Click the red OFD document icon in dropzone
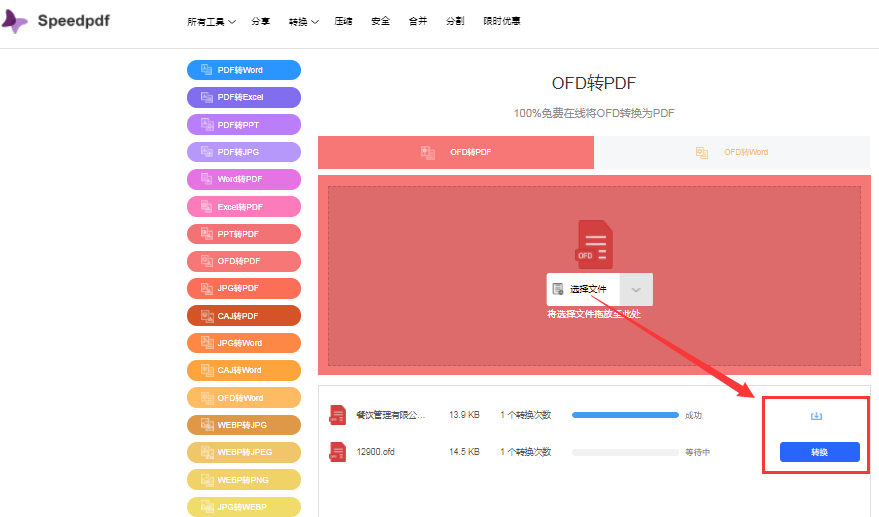The image size is (879, 517). 594,244
